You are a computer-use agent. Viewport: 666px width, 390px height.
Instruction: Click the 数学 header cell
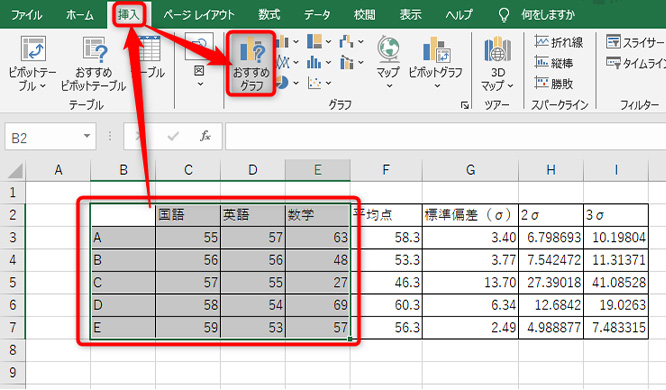coord(318,215)
